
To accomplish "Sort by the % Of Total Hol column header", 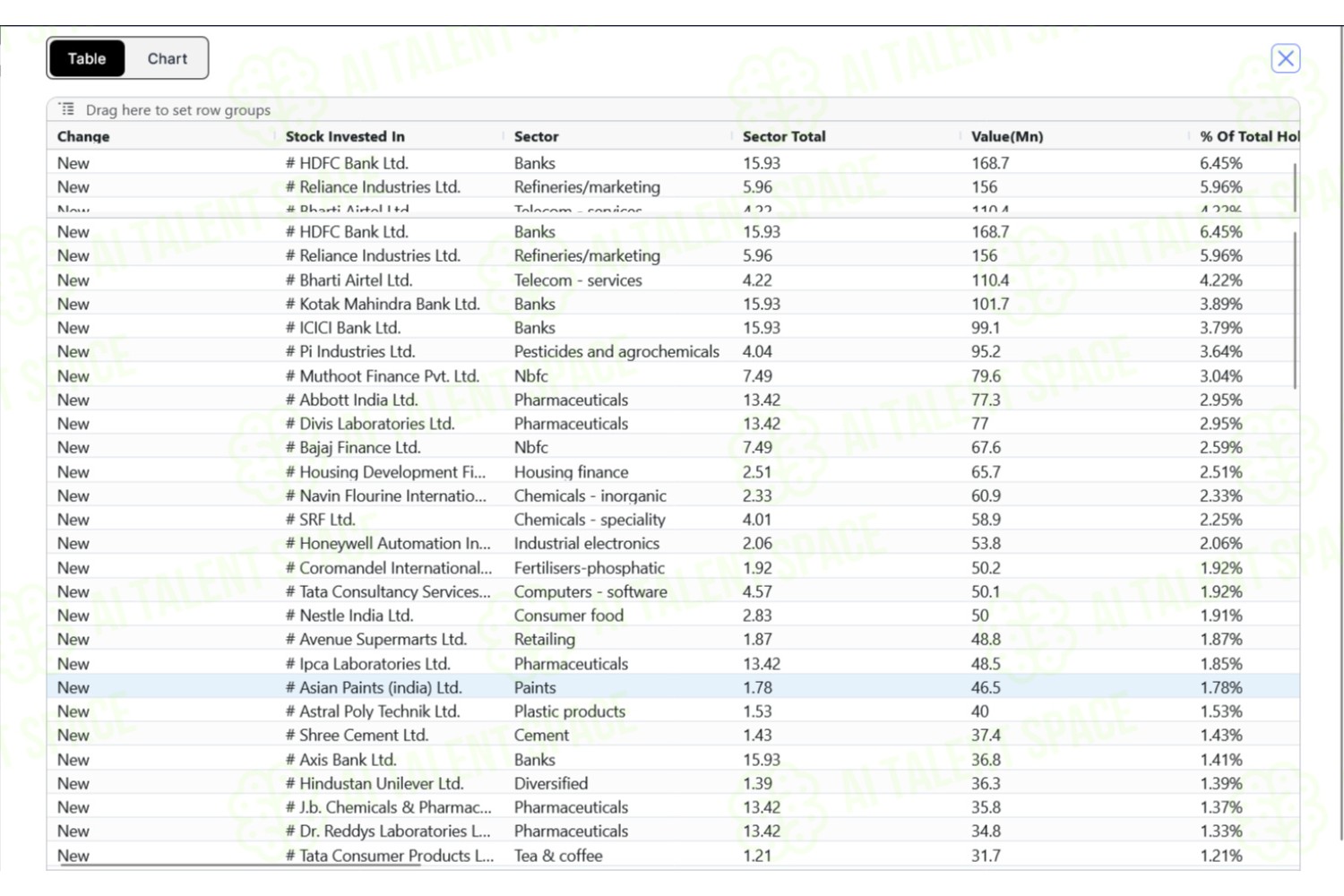I will coord(1249,136).
